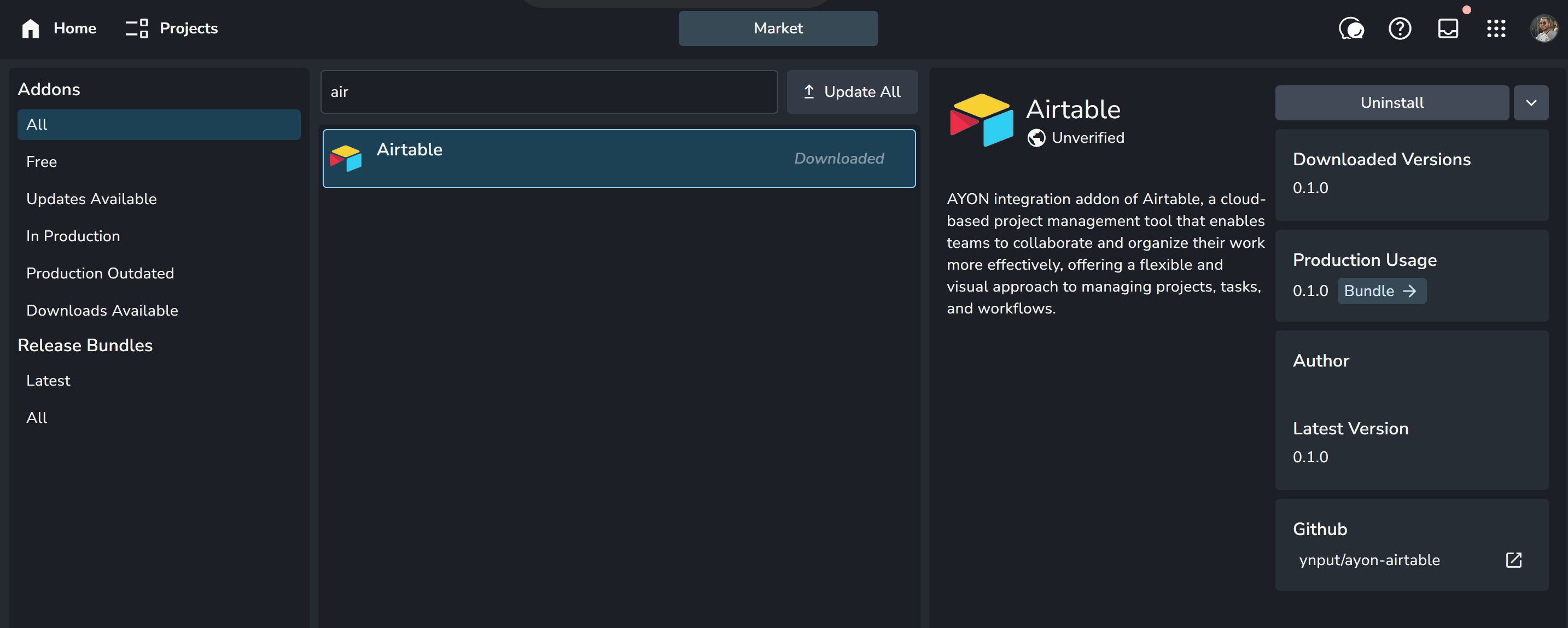The width and height of the screenshot is (1568, 628).
Task: Open the Market tab
Action: (778, 28)
